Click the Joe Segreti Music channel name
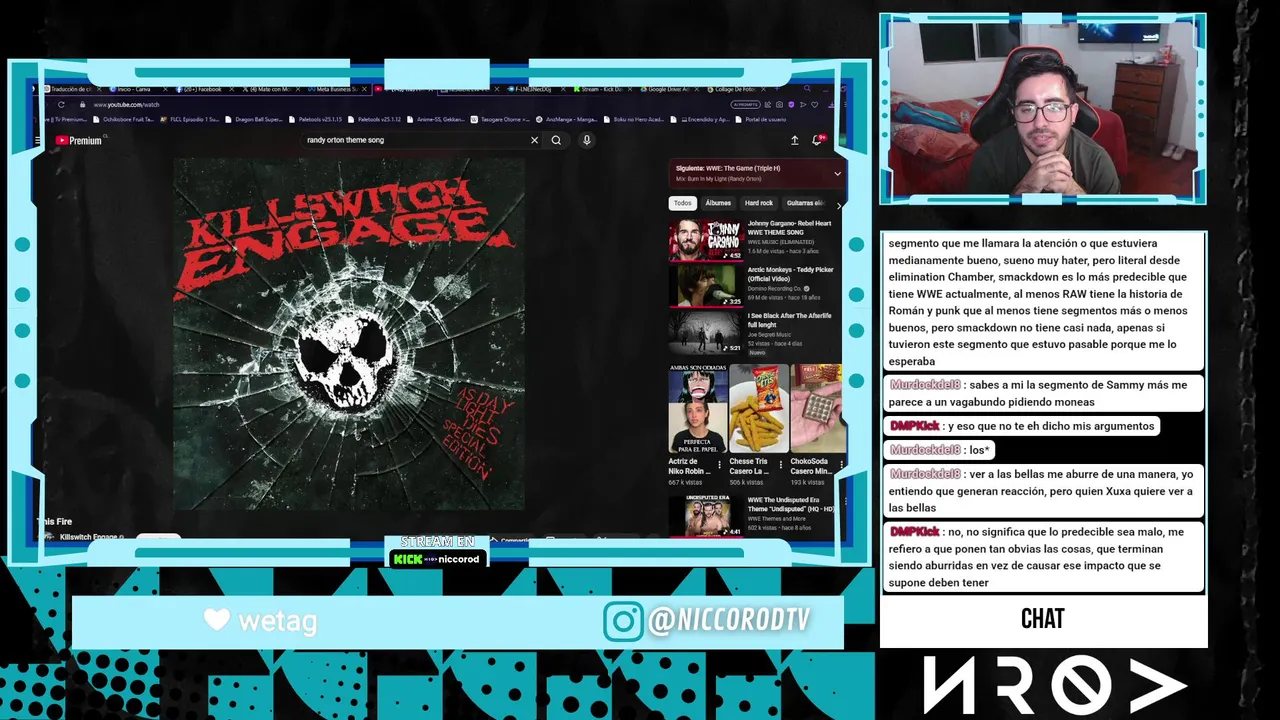The image size is (1280, 720). point(769,335)
